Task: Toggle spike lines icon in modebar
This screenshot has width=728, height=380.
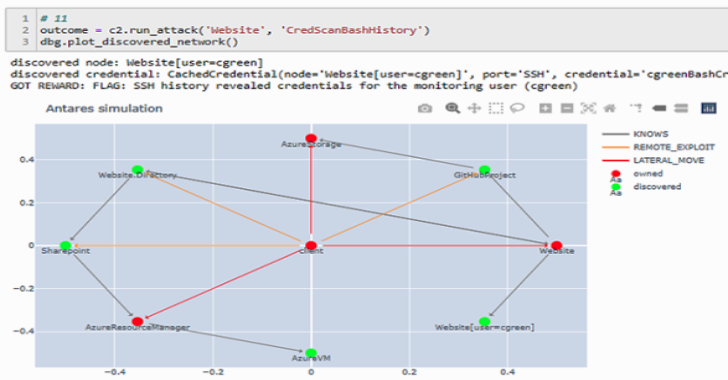Action: point(636,108)
